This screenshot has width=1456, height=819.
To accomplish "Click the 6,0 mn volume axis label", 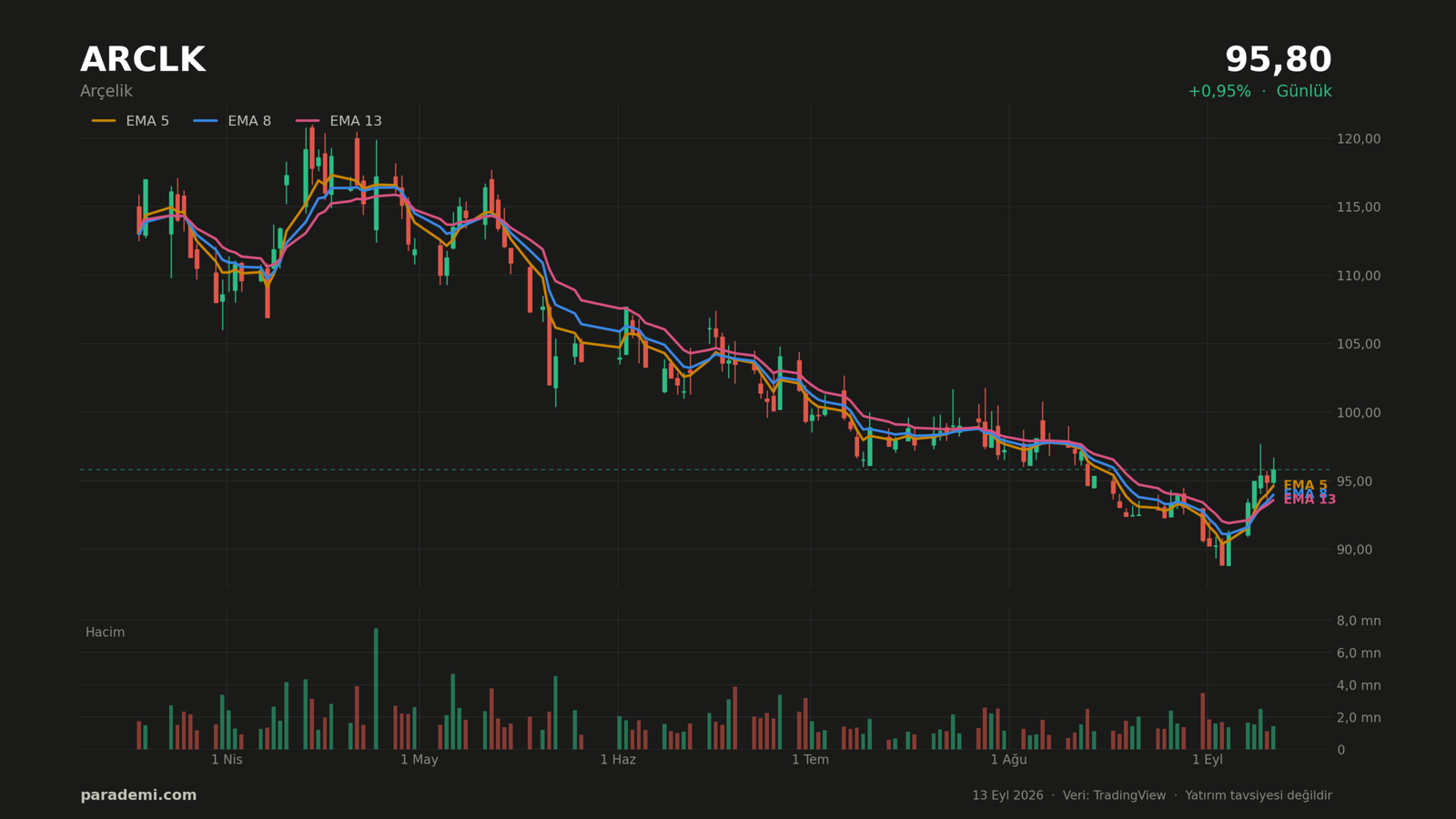I will click(x=1359, y=653).
